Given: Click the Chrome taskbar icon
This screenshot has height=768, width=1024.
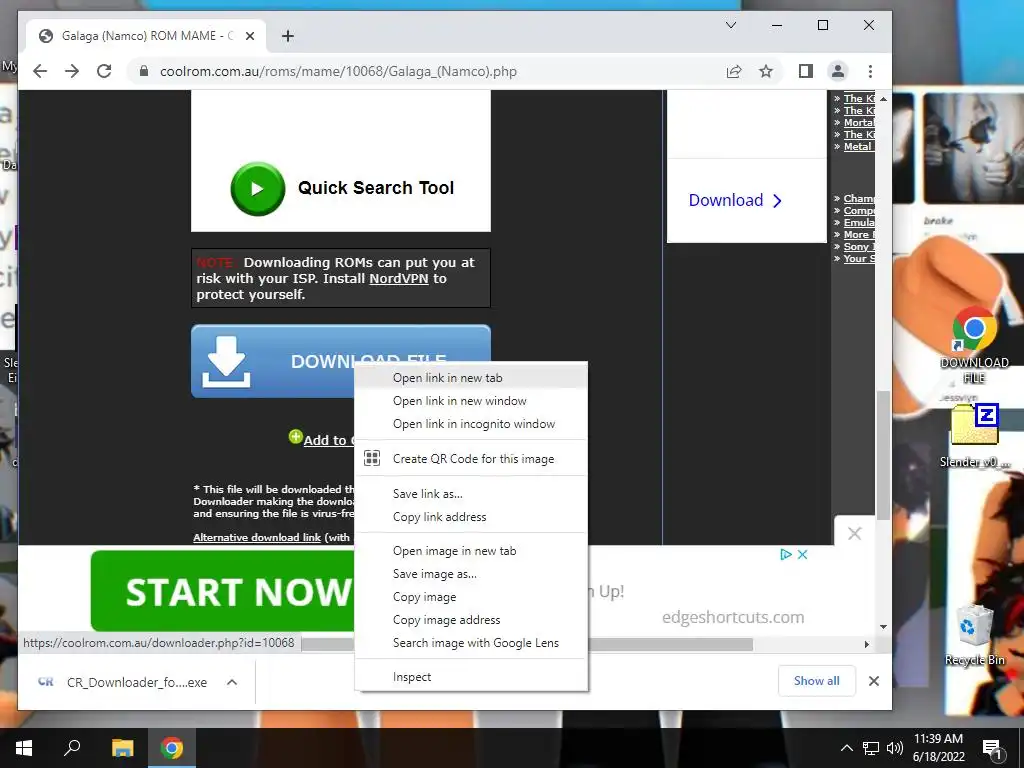Looking at the screenshot, I should pyautogui.click(x=172, y=748).
